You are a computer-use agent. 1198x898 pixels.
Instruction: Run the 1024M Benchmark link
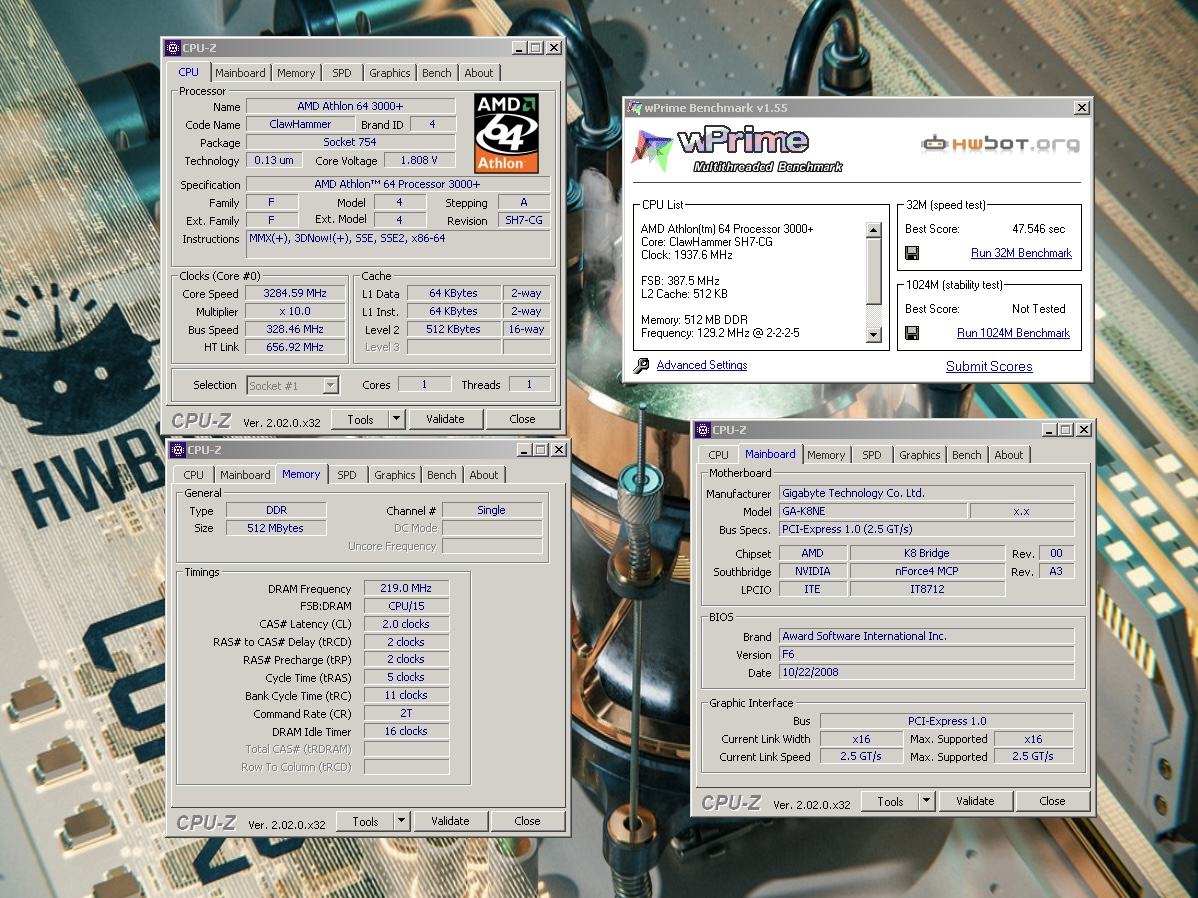[x=1013, y=333]
